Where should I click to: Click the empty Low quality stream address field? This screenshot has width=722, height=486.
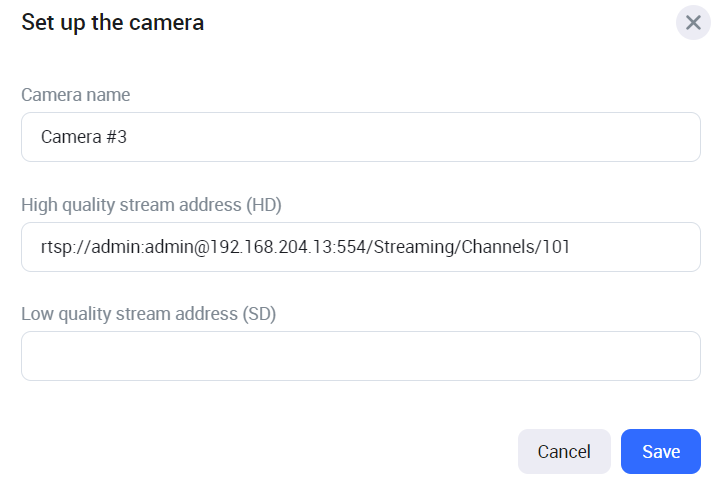[x=360, y=356]
